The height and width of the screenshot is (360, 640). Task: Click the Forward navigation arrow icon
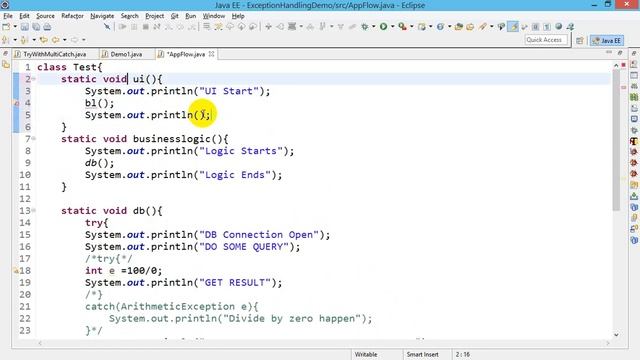pyautogui.click(x=74, y=40)
